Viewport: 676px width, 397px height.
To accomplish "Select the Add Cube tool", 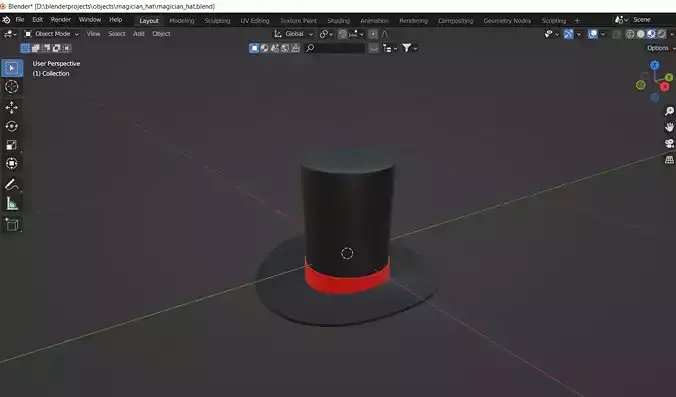I will (12, 225).
